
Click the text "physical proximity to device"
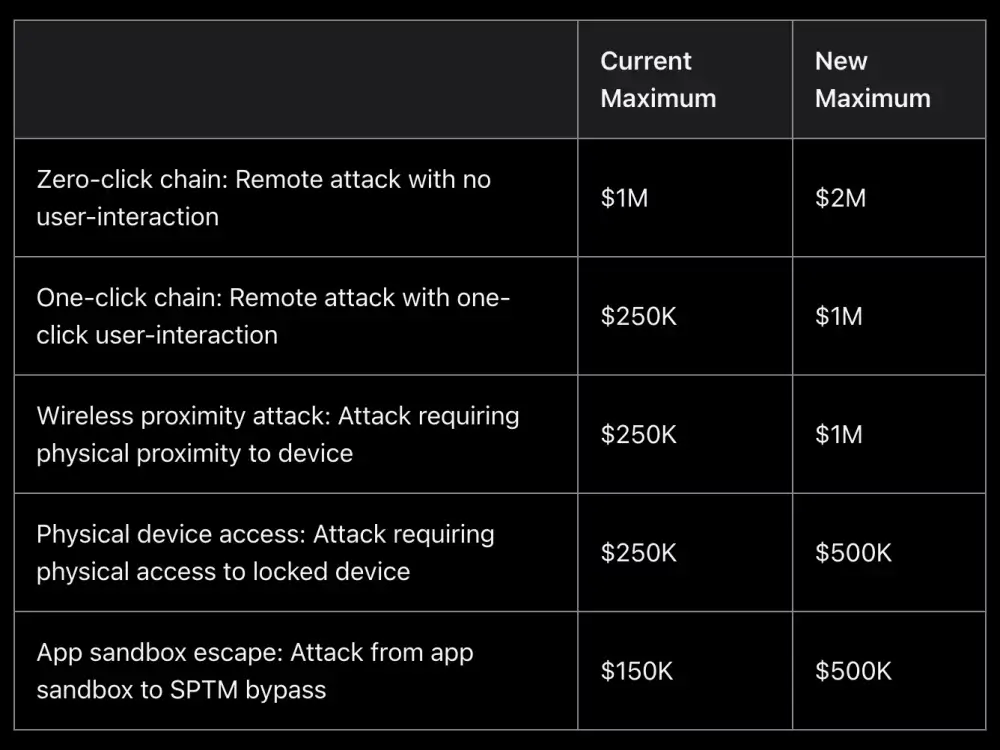(x=195, y=453)
